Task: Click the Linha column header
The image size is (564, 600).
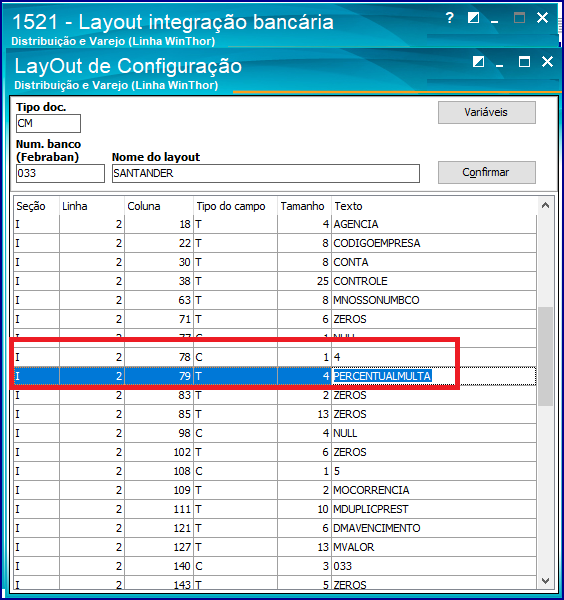Action: coord(92,206)
